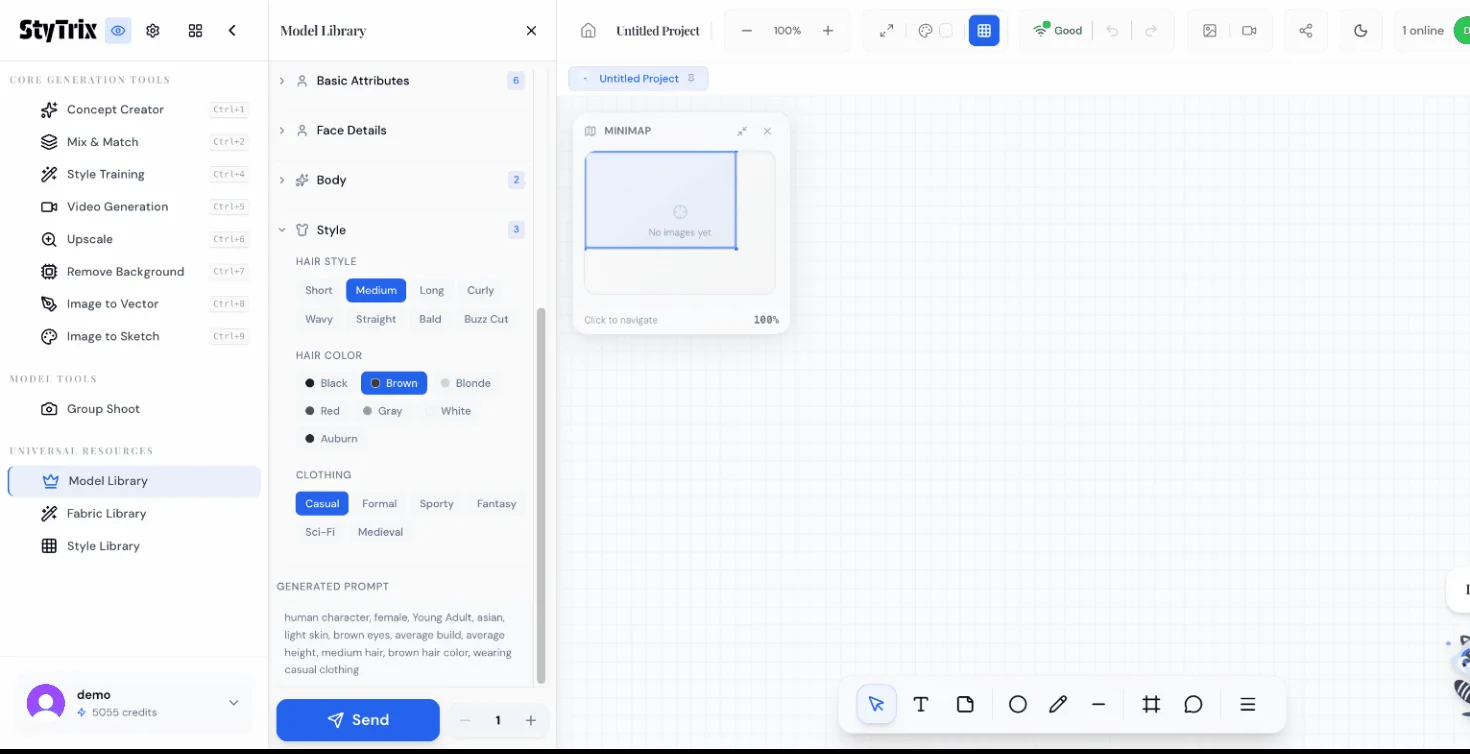Screen dimensions: 1470x754
Task: Toggle the eye icon next to StyTrix logo
Action: click(x=119, y=31)
